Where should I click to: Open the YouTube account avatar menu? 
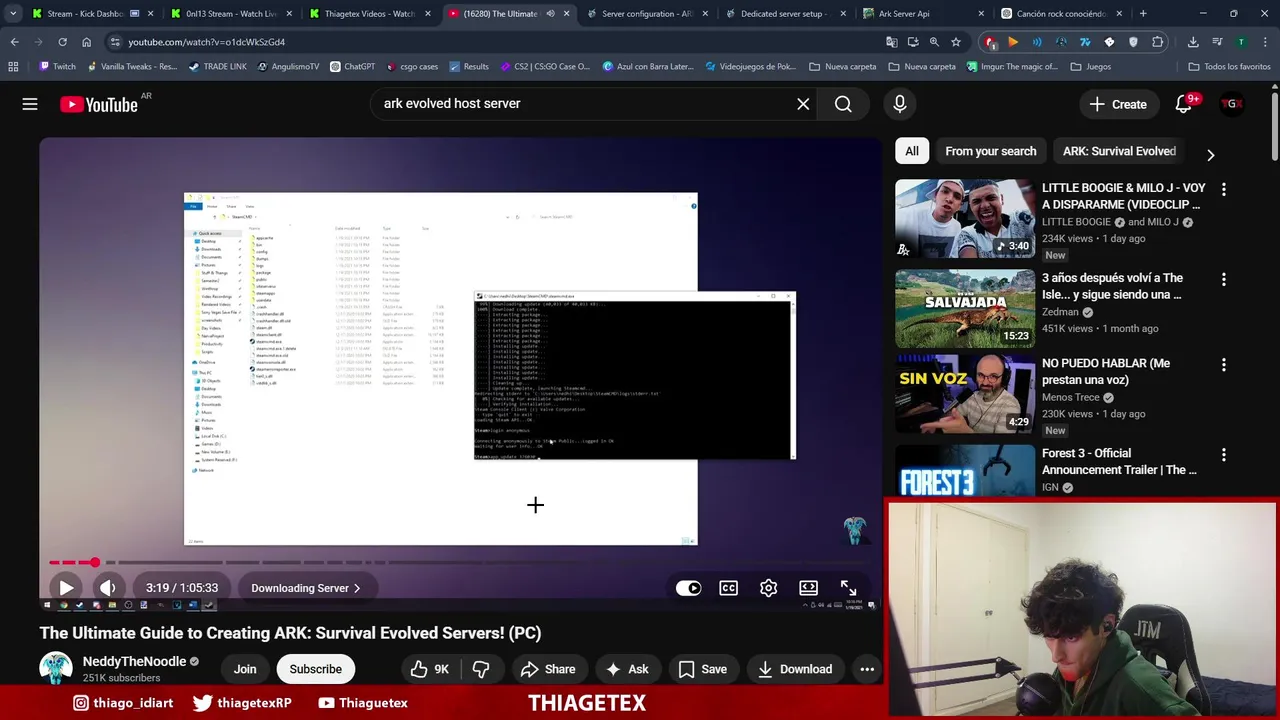[1232, 104]
